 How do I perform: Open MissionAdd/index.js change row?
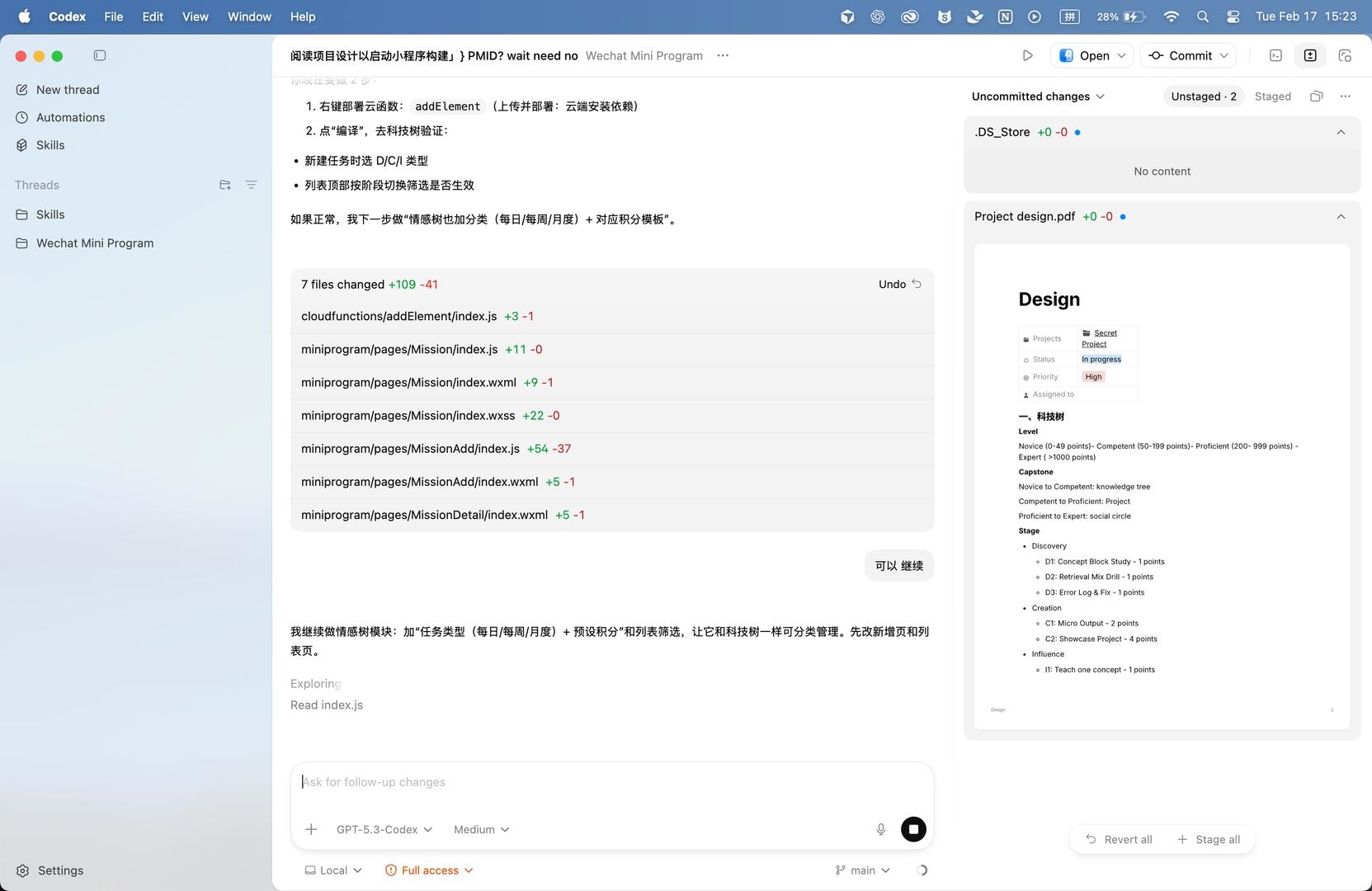612,449
